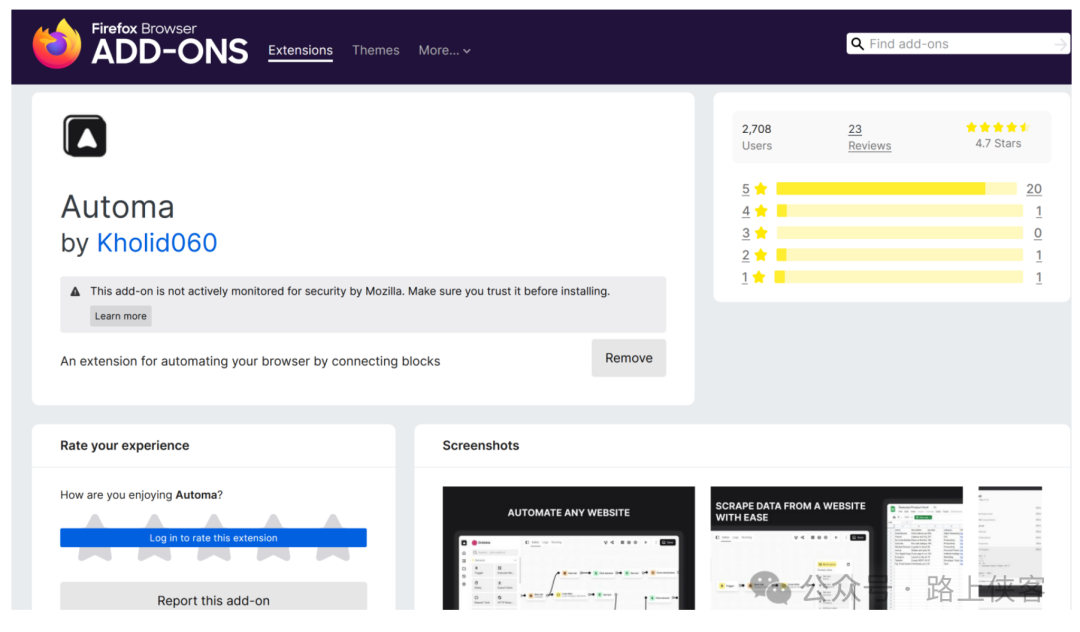Open the Scrape Data From a Website screenshot
The image size is (1080, 632).
point(836,548)
